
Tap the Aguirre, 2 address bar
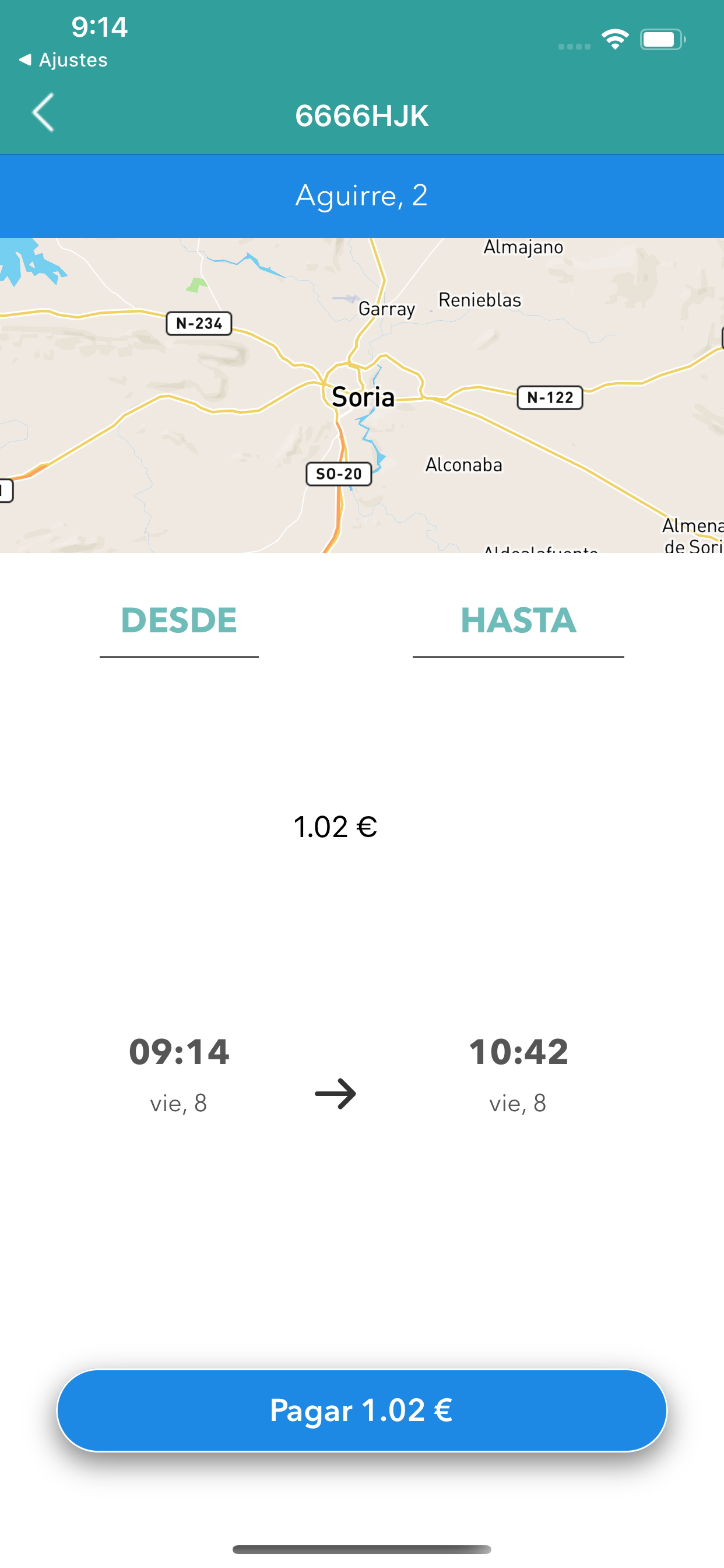(x=362, y=196)
